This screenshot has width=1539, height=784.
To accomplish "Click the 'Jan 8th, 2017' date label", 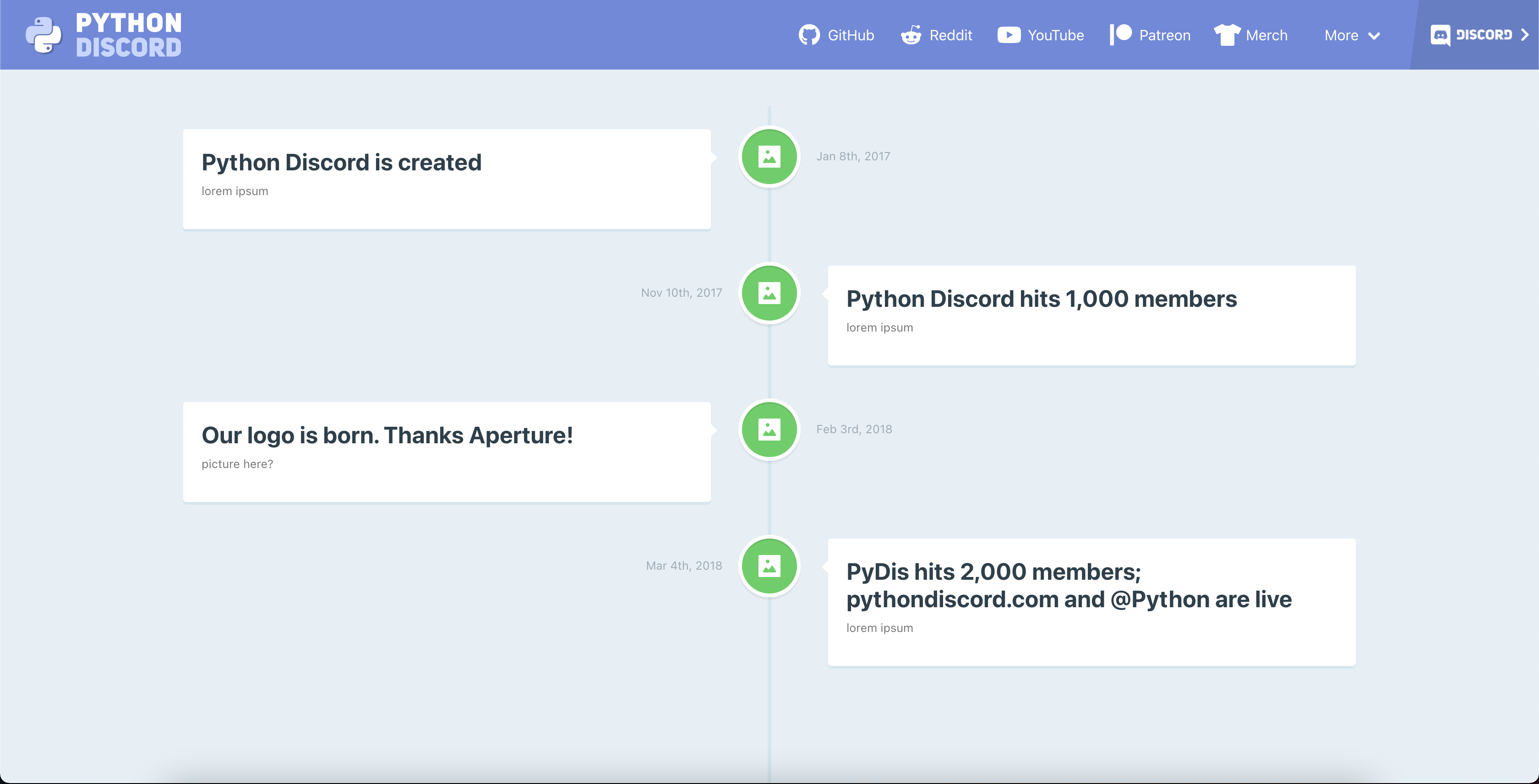I will [x=853, y=157].
